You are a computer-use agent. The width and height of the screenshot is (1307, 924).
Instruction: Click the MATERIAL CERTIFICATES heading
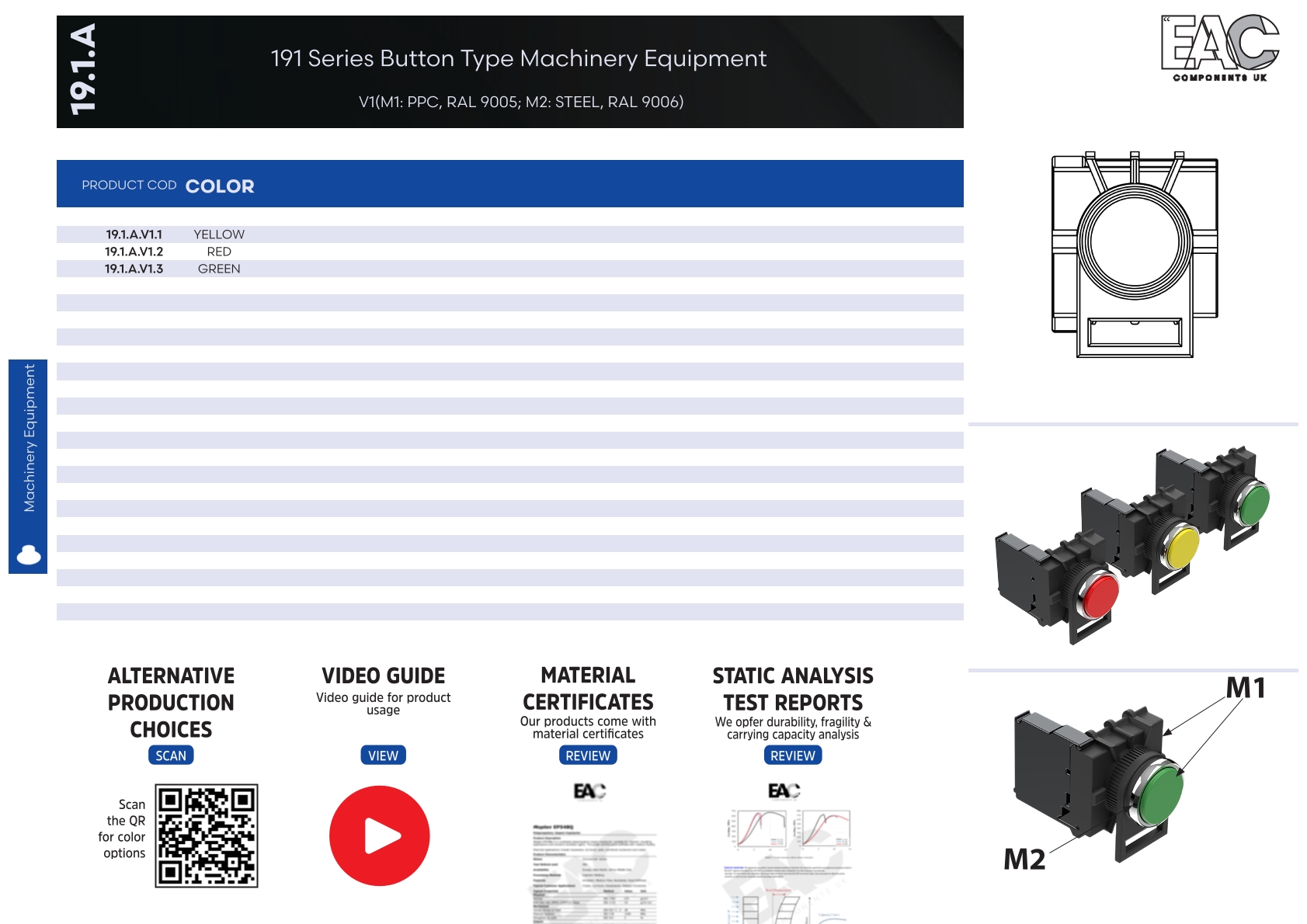[x=588, y=689]
